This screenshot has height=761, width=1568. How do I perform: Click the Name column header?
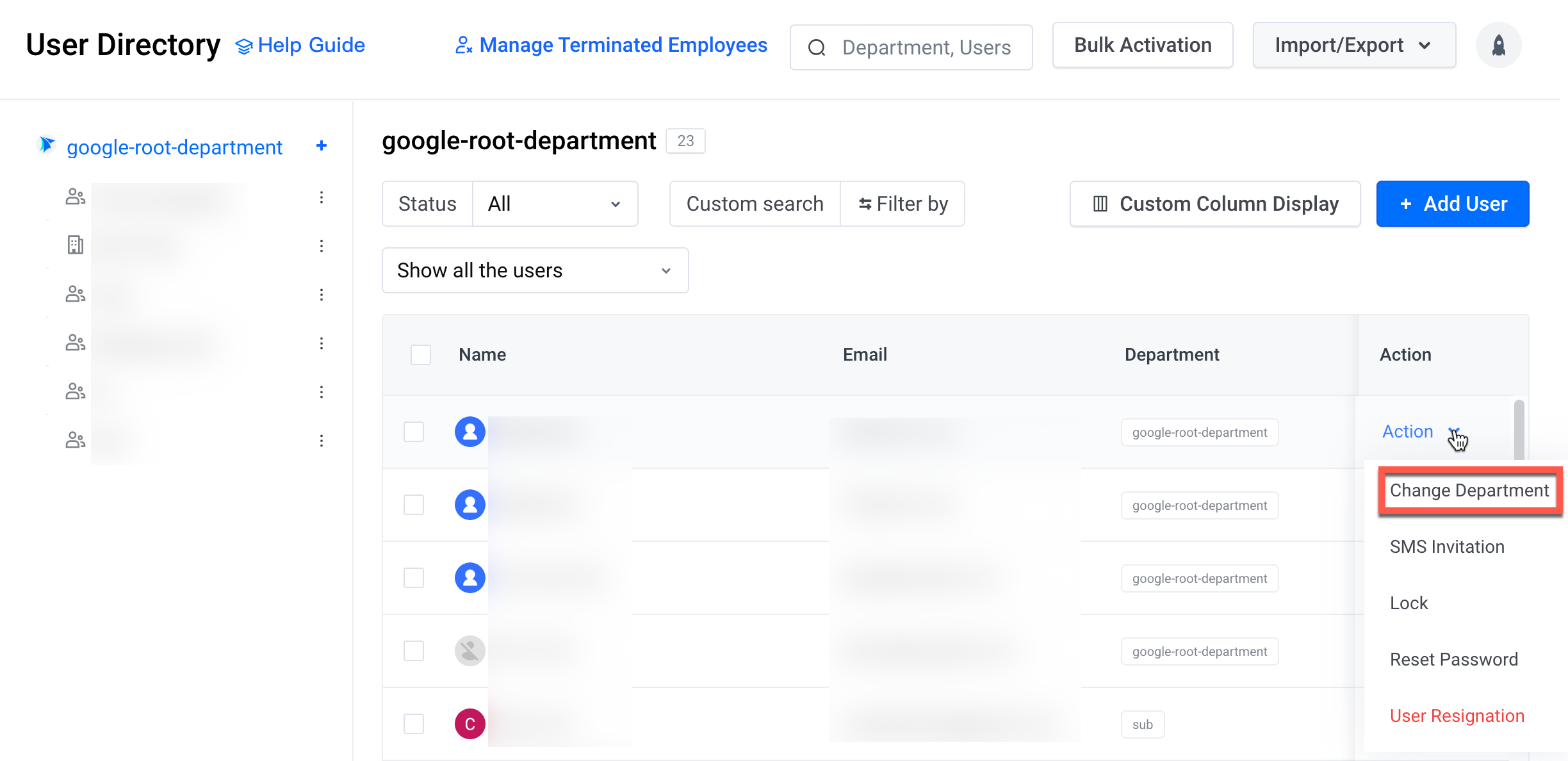pos(482,355)
